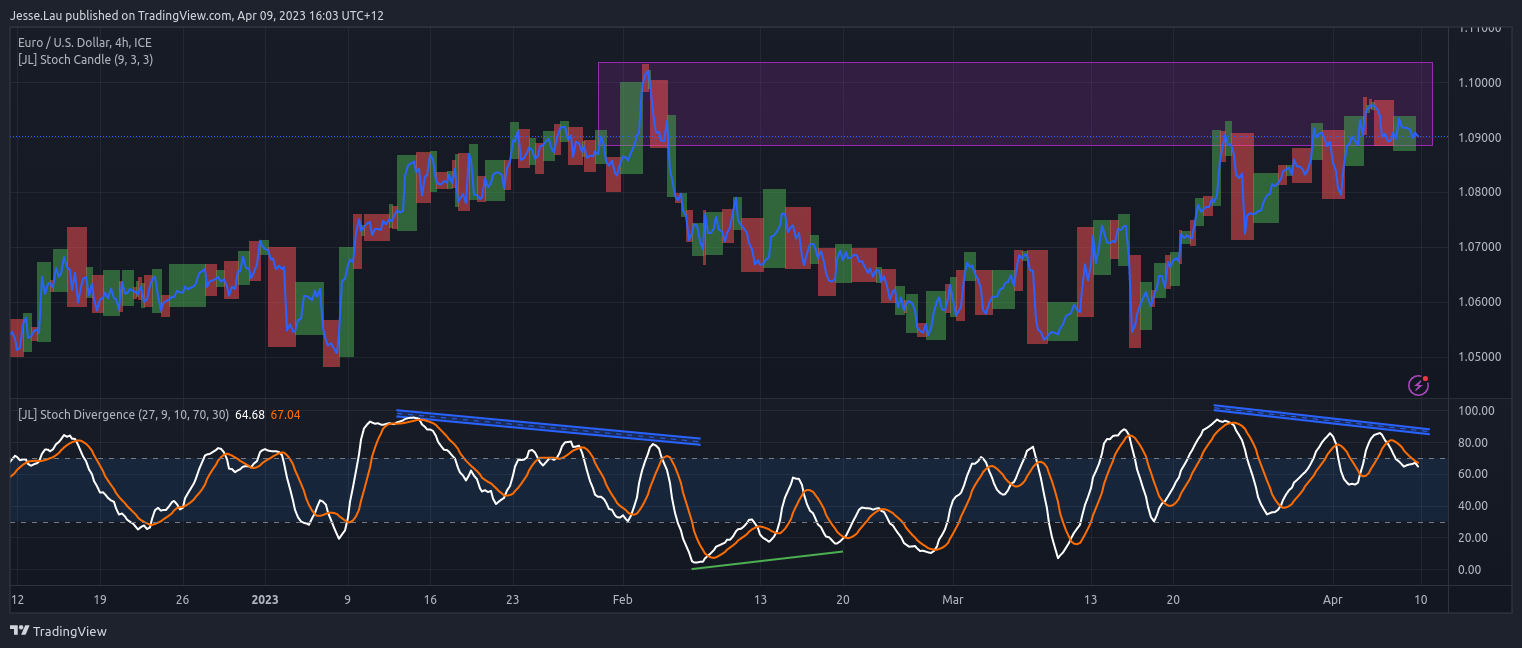The width and height of the screenshot is (1522, 648).
Task: Click the orange stochastic value 67.04
Action: [x=285, y=414]
